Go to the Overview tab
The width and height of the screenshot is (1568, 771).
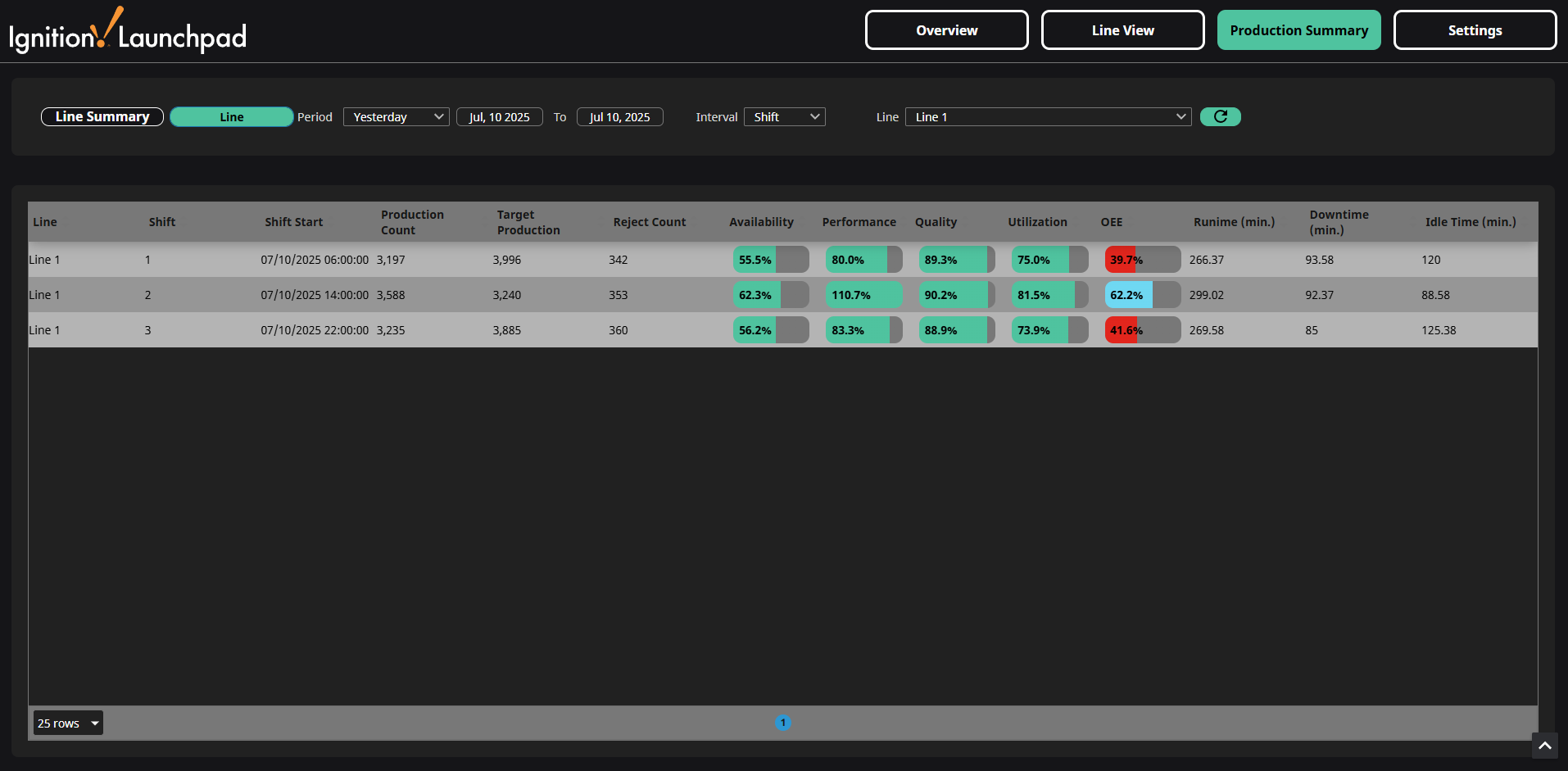(946, 30)
